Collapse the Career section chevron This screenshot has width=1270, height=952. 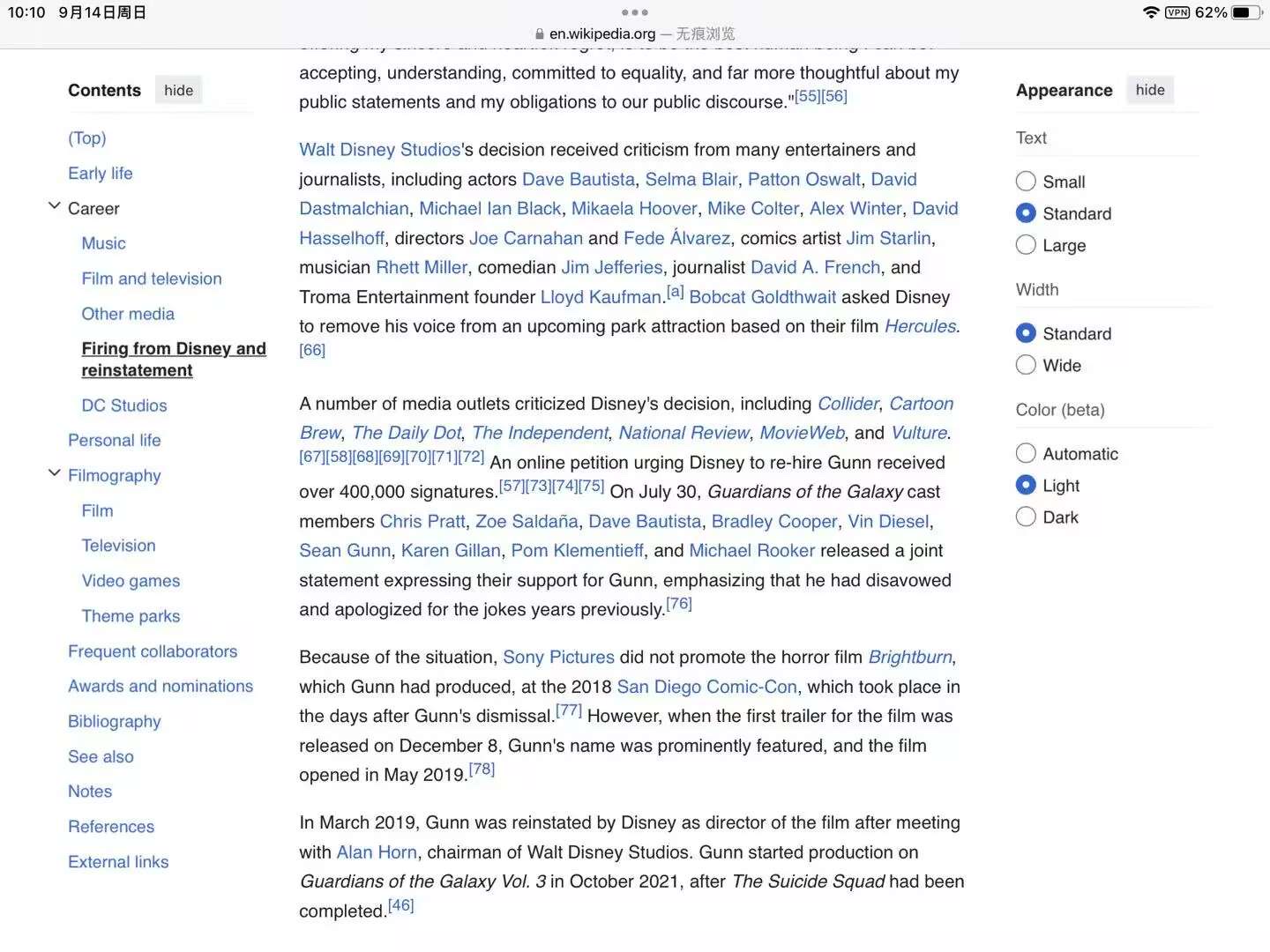54,207
